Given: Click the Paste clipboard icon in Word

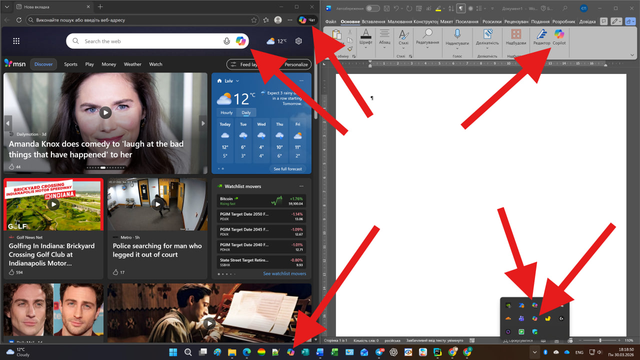Looking at the screenshot, I should tap(337, 35).
